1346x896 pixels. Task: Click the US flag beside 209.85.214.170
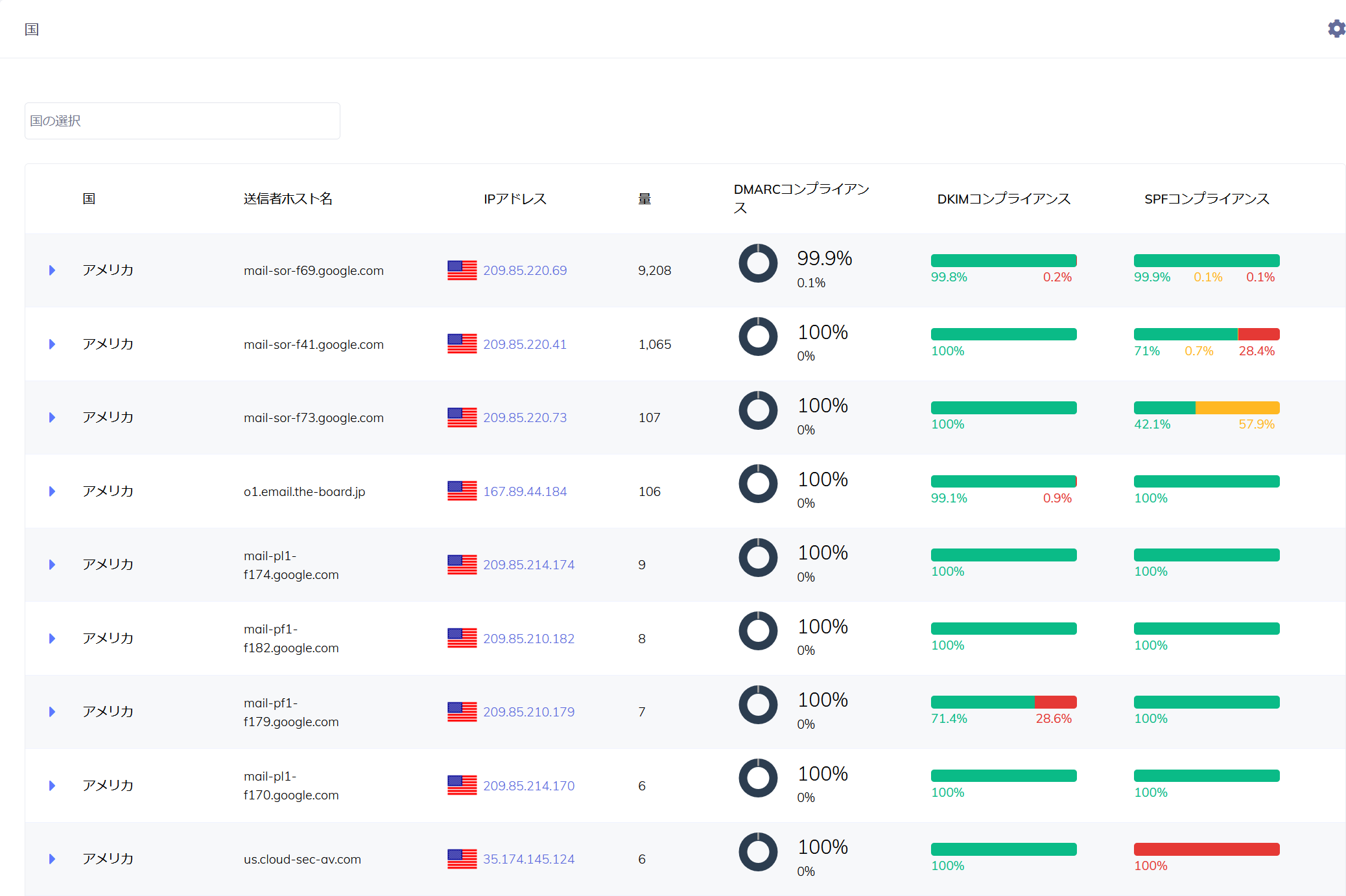(x=462, y=785)
